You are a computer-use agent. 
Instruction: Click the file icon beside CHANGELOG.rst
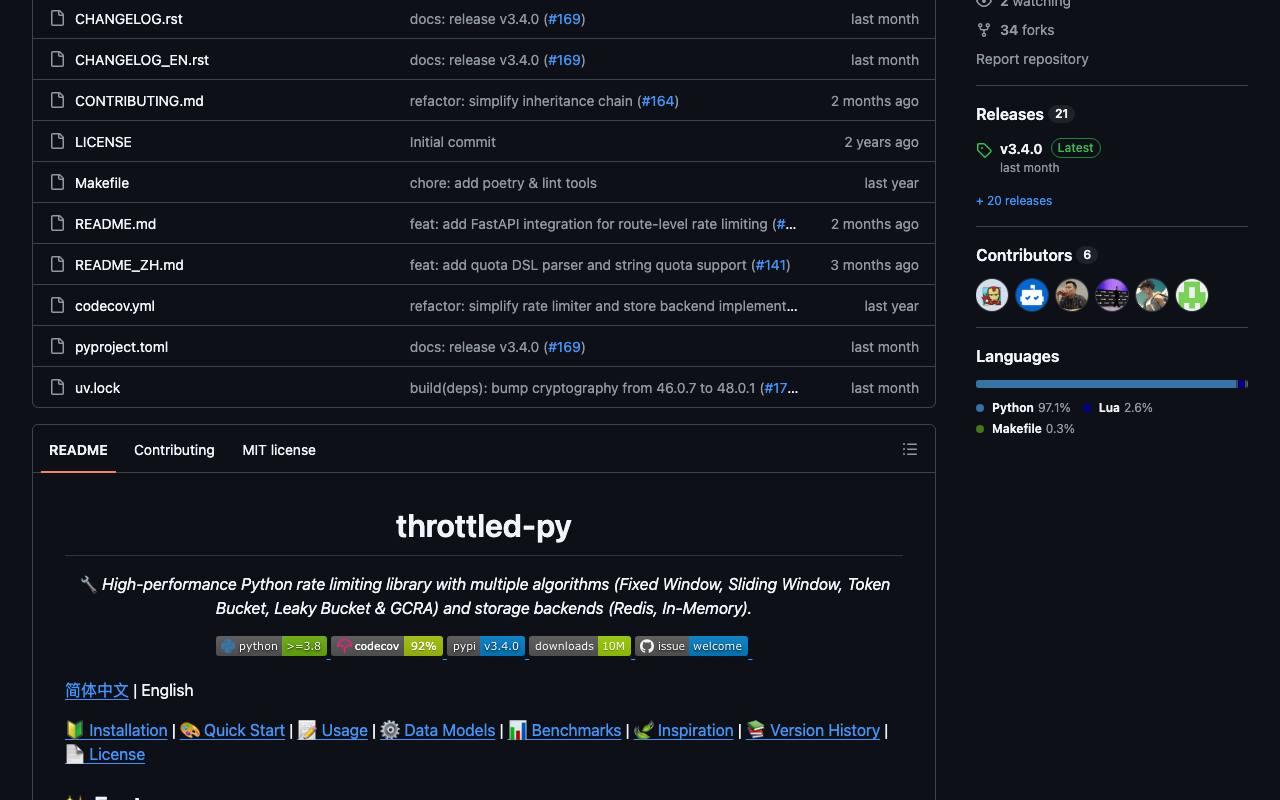58,19
